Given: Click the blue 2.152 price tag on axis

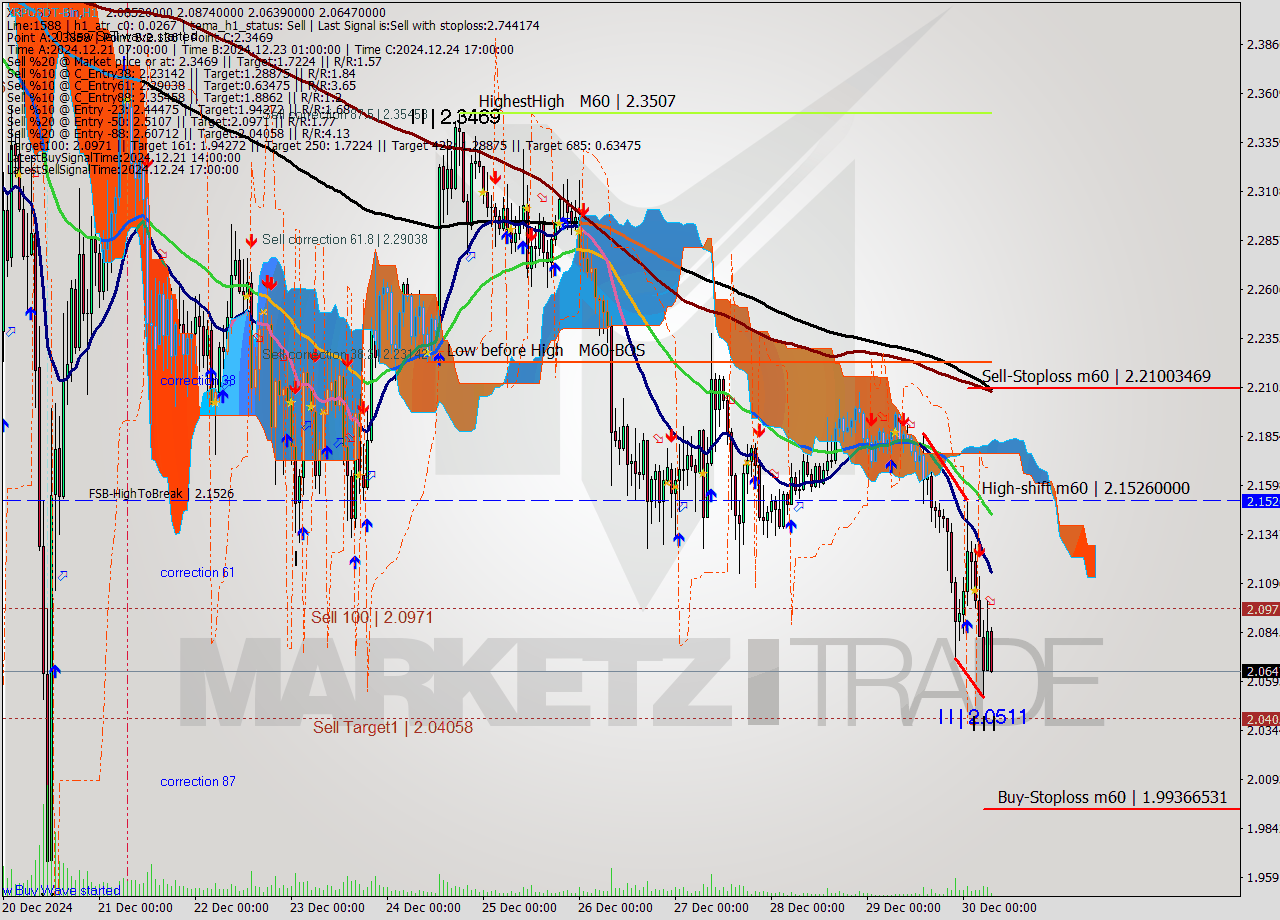Looking at the screenshot, I should point(1260,500).
